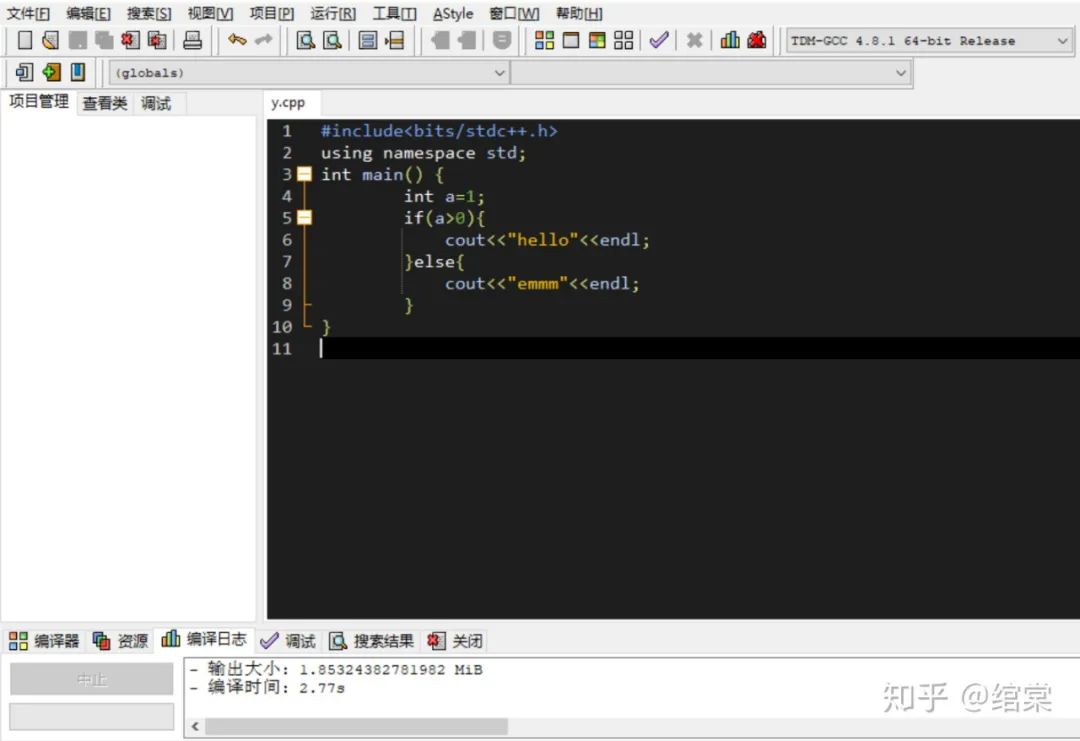Viewport: 1080px width, 741px height.
Task: Click the '编译时间: 2.77s' log line
Action: pos(267,687)
